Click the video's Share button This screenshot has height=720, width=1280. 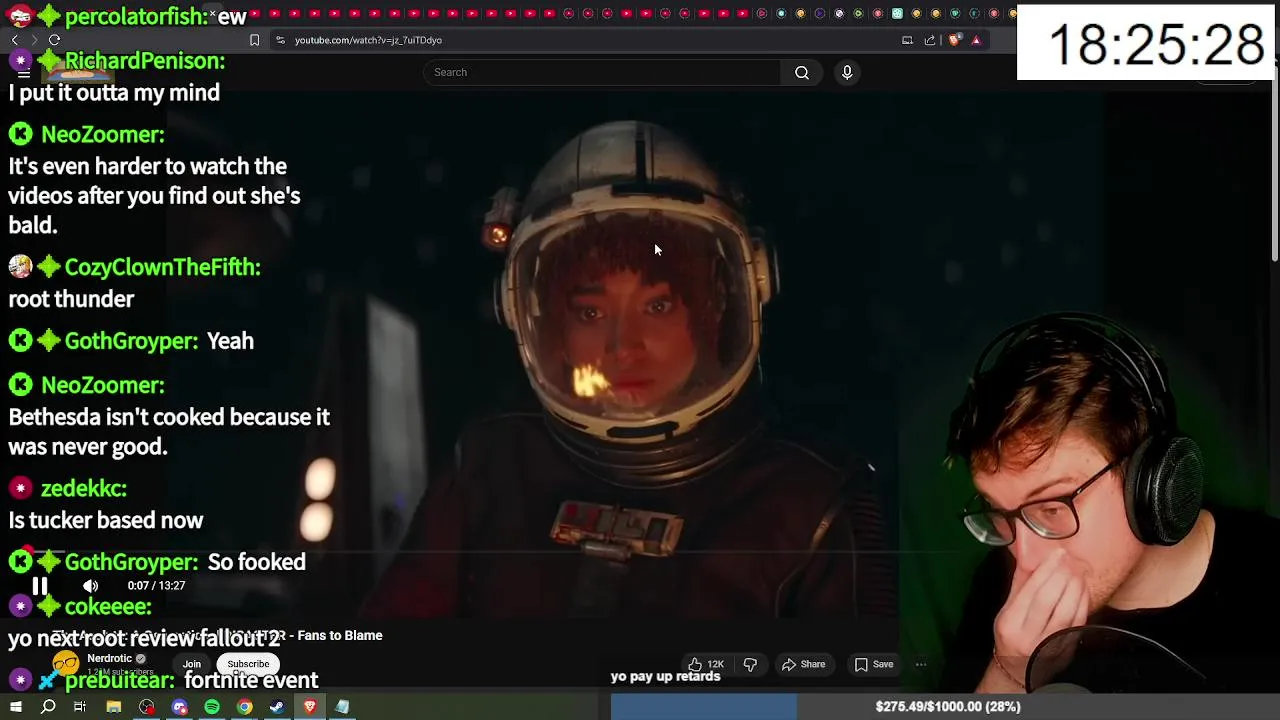point(804,664)
